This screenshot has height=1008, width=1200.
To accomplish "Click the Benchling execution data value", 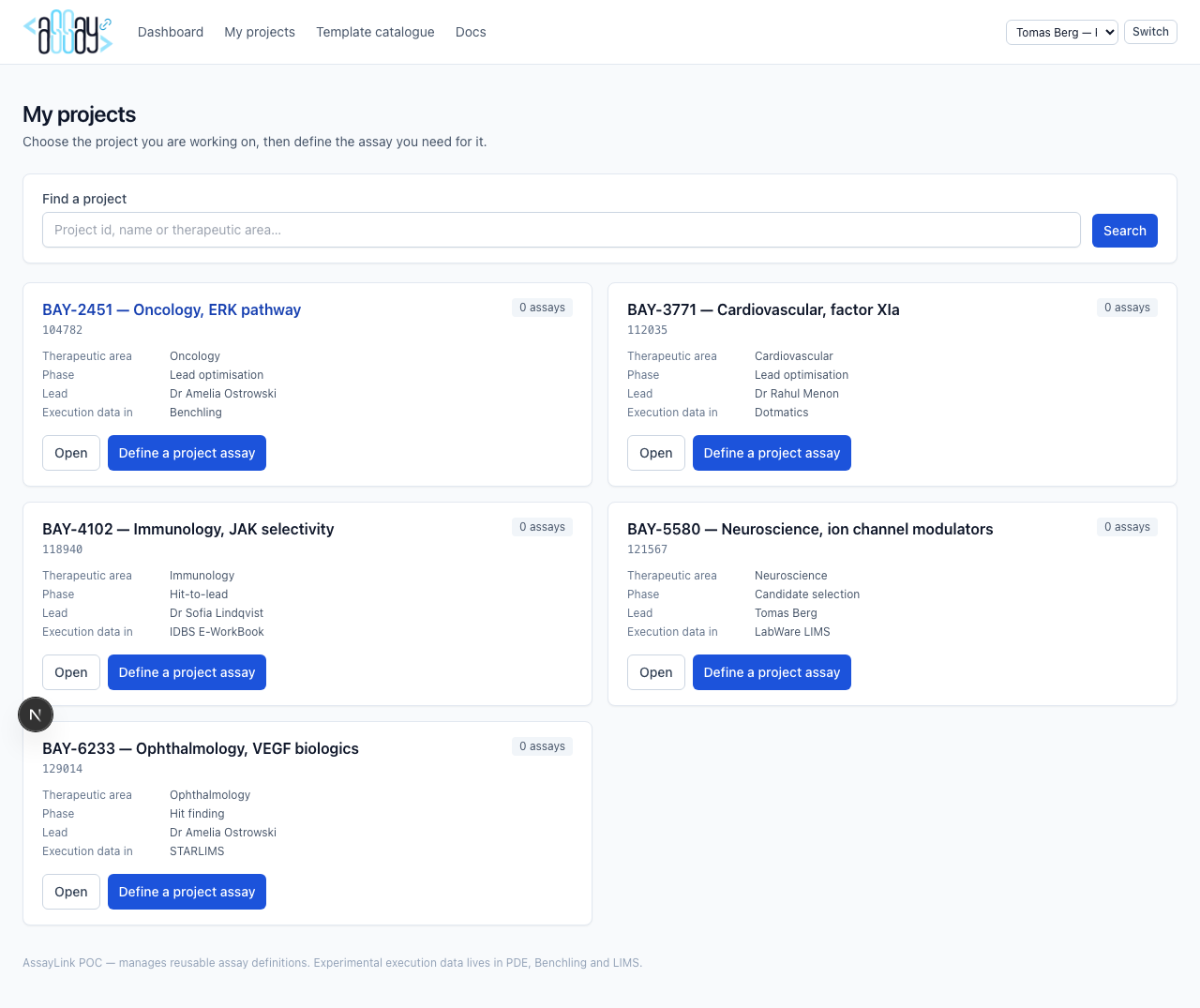I will (x=196, y=413).
